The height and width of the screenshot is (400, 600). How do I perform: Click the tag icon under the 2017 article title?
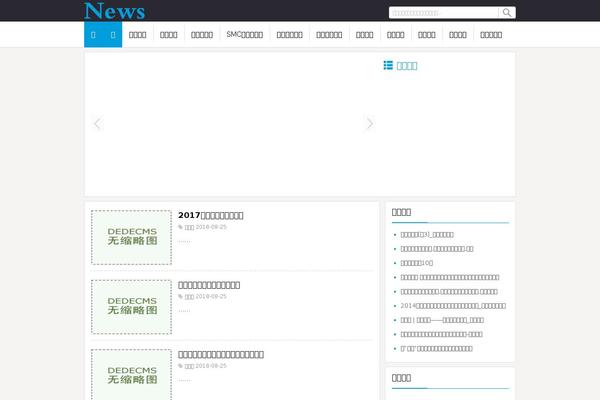pos(181,227)
